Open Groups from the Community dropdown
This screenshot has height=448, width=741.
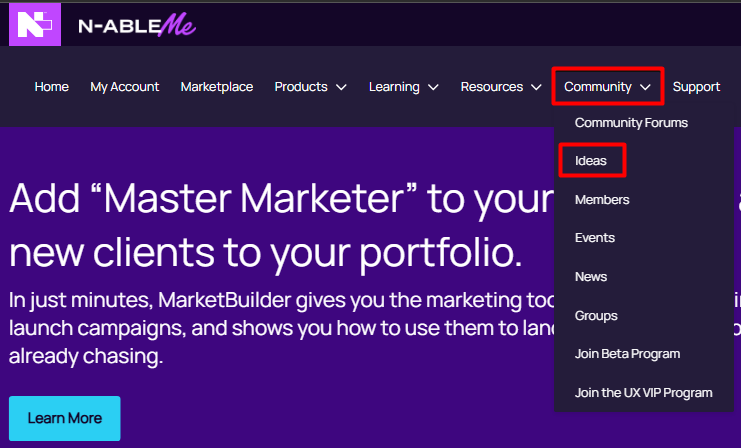[x=596, y=316]
